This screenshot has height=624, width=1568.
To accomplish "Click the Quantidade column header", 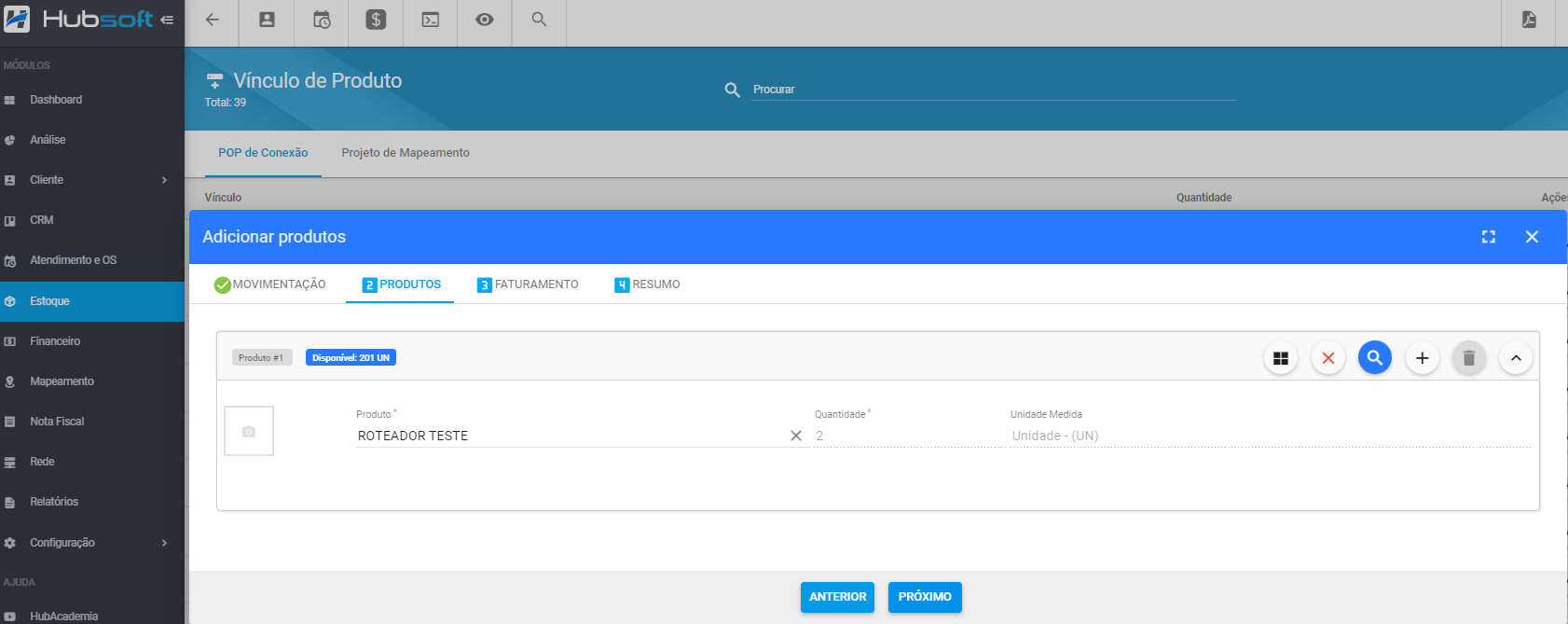I will [1204, 198].
